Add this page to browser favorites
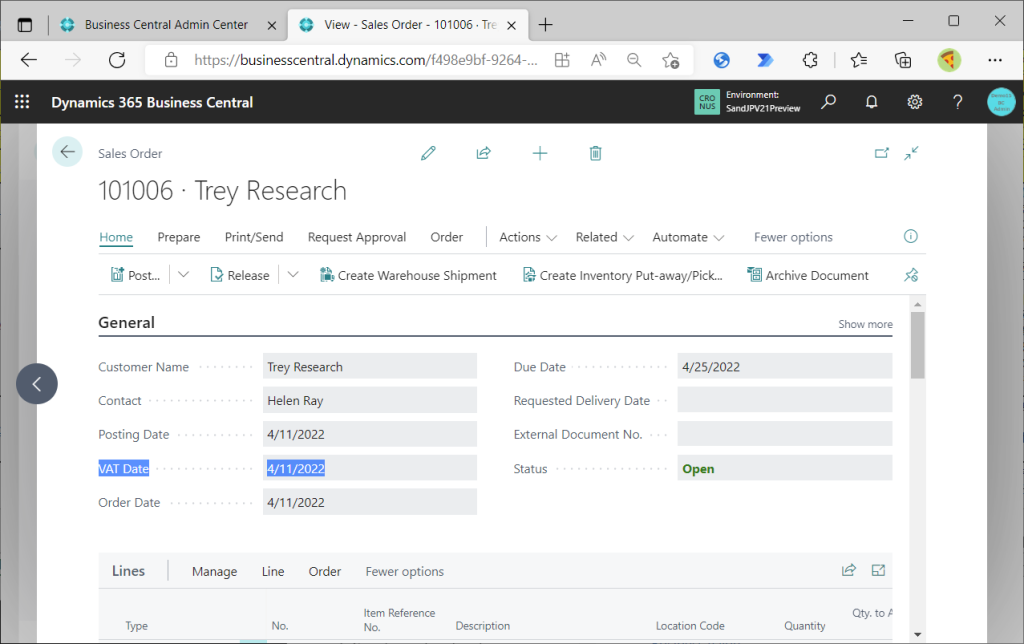This screenshot has height=644, width=1024. coord(670,60)
